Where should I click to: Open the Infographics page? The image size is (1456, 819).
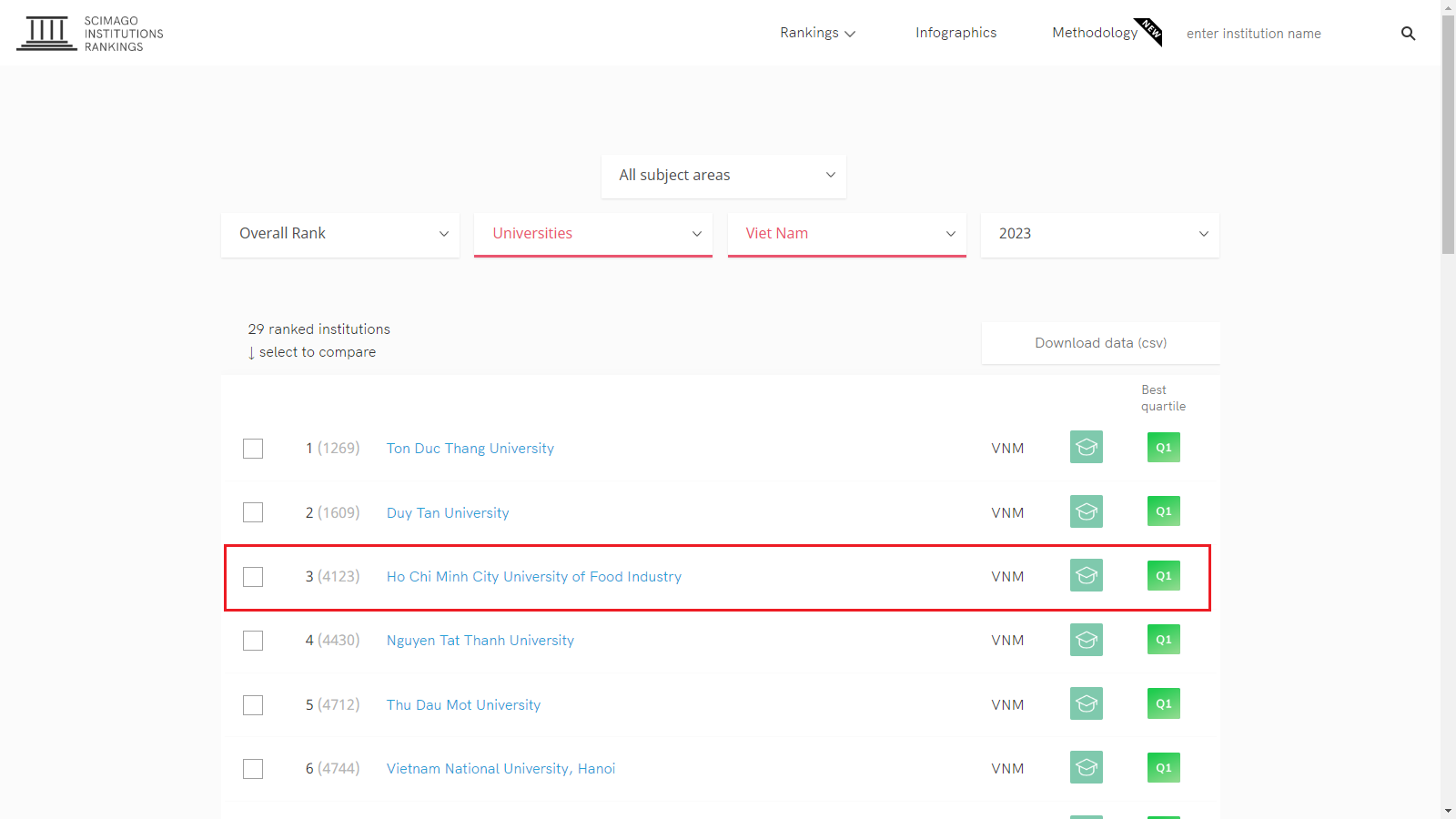pos(955,33)
